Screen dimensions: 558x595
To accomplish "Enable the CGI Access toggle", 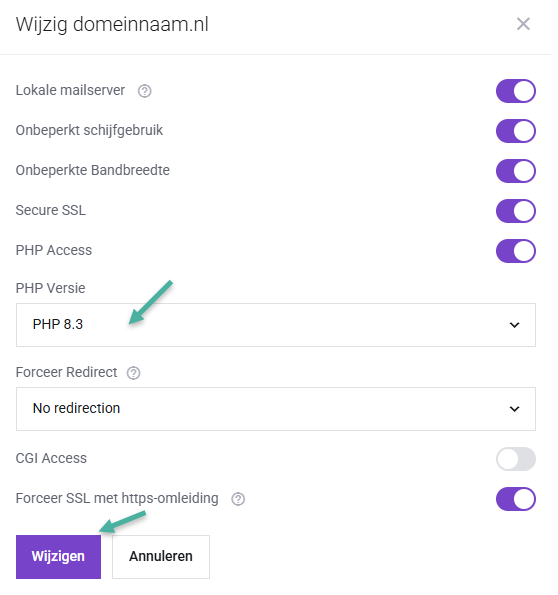I will (x=515, y=459).
